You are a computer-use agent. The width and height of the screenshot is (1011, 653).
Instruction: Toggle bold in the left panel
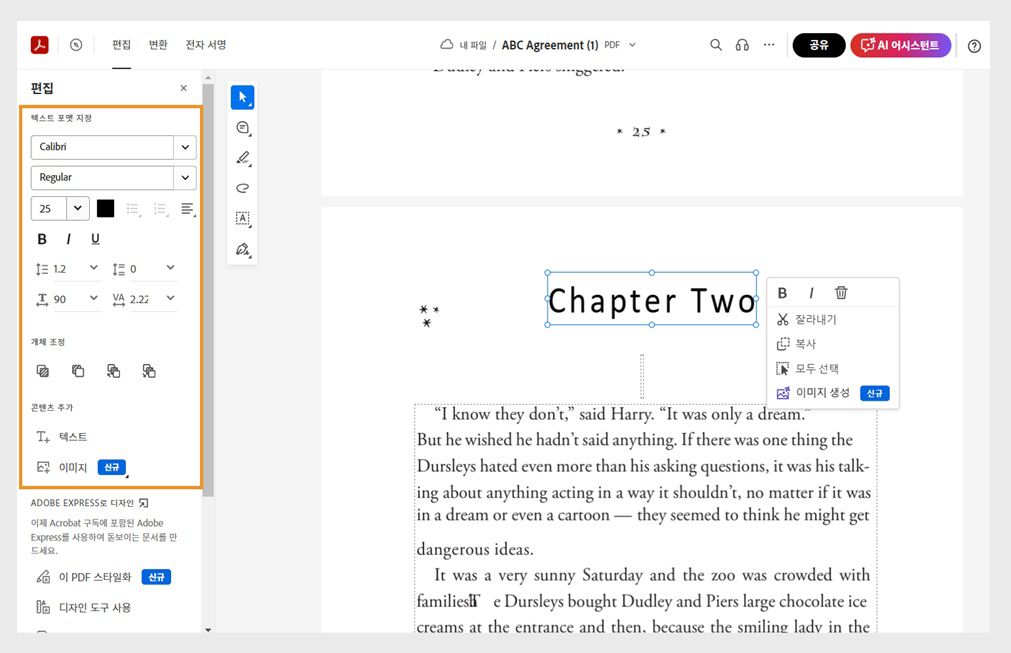[x=42, y=239]
